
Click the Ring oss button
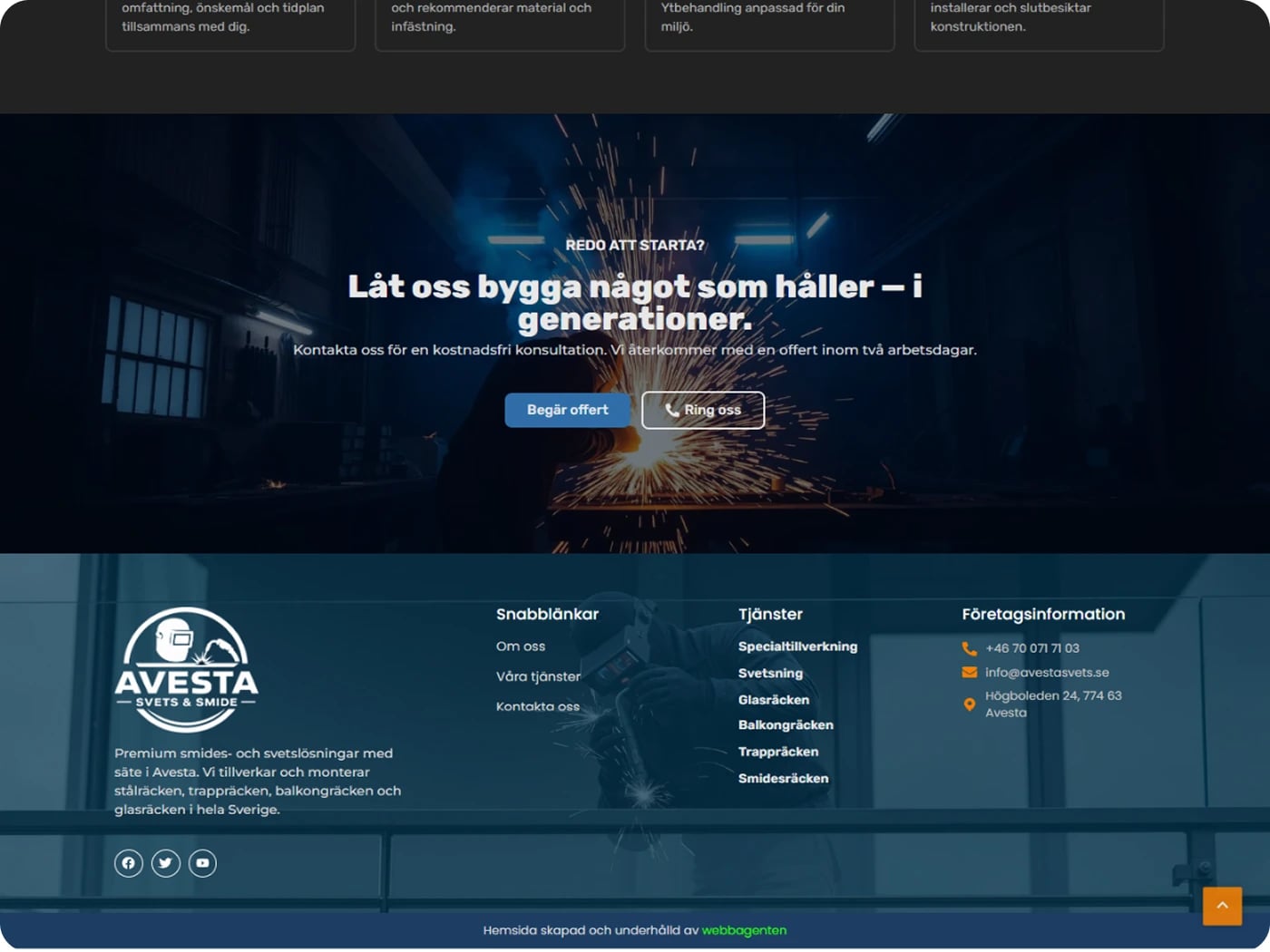point(703,410)
